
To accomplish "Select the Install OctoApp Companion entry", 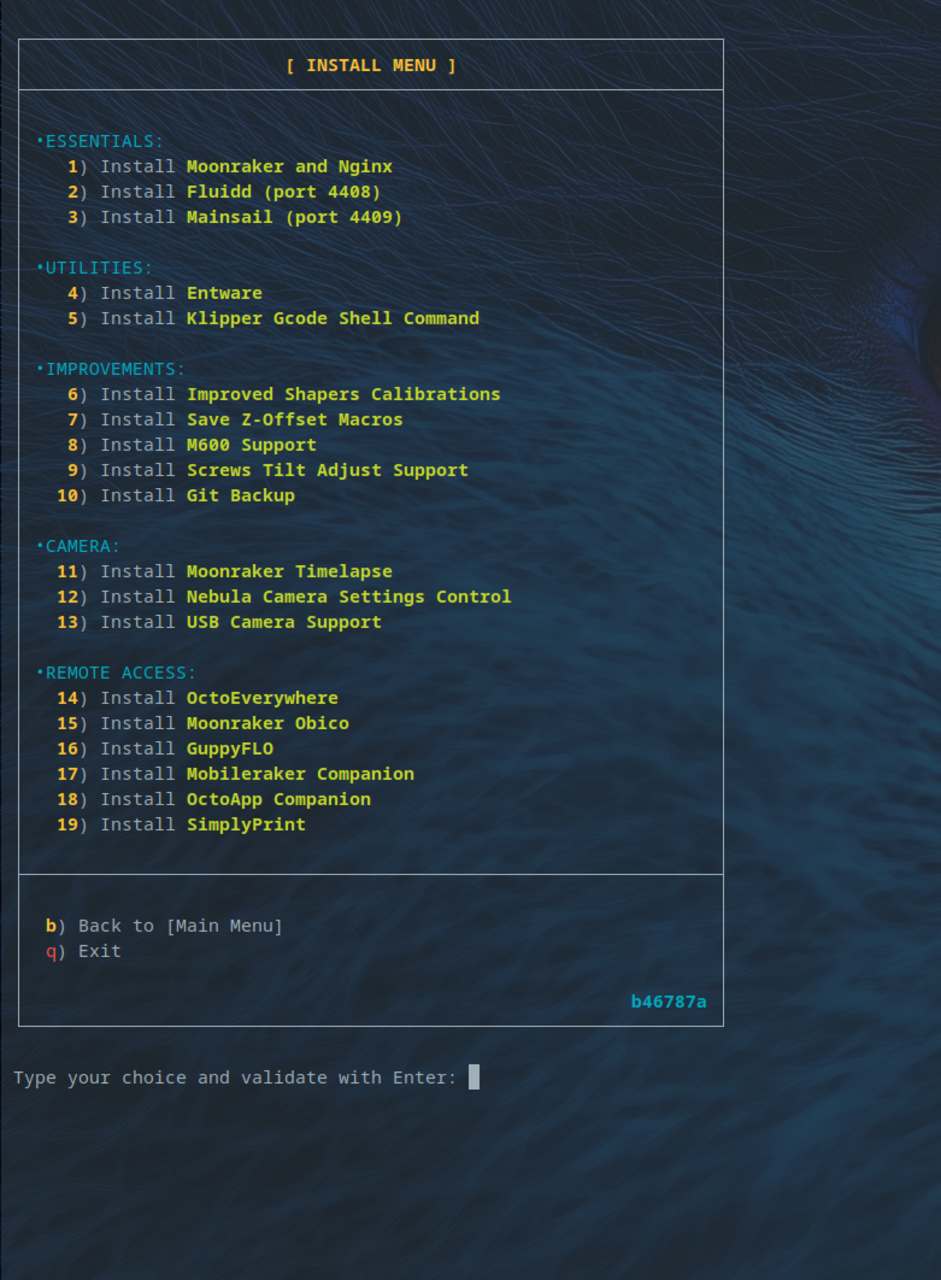I will tap(214, 799).
